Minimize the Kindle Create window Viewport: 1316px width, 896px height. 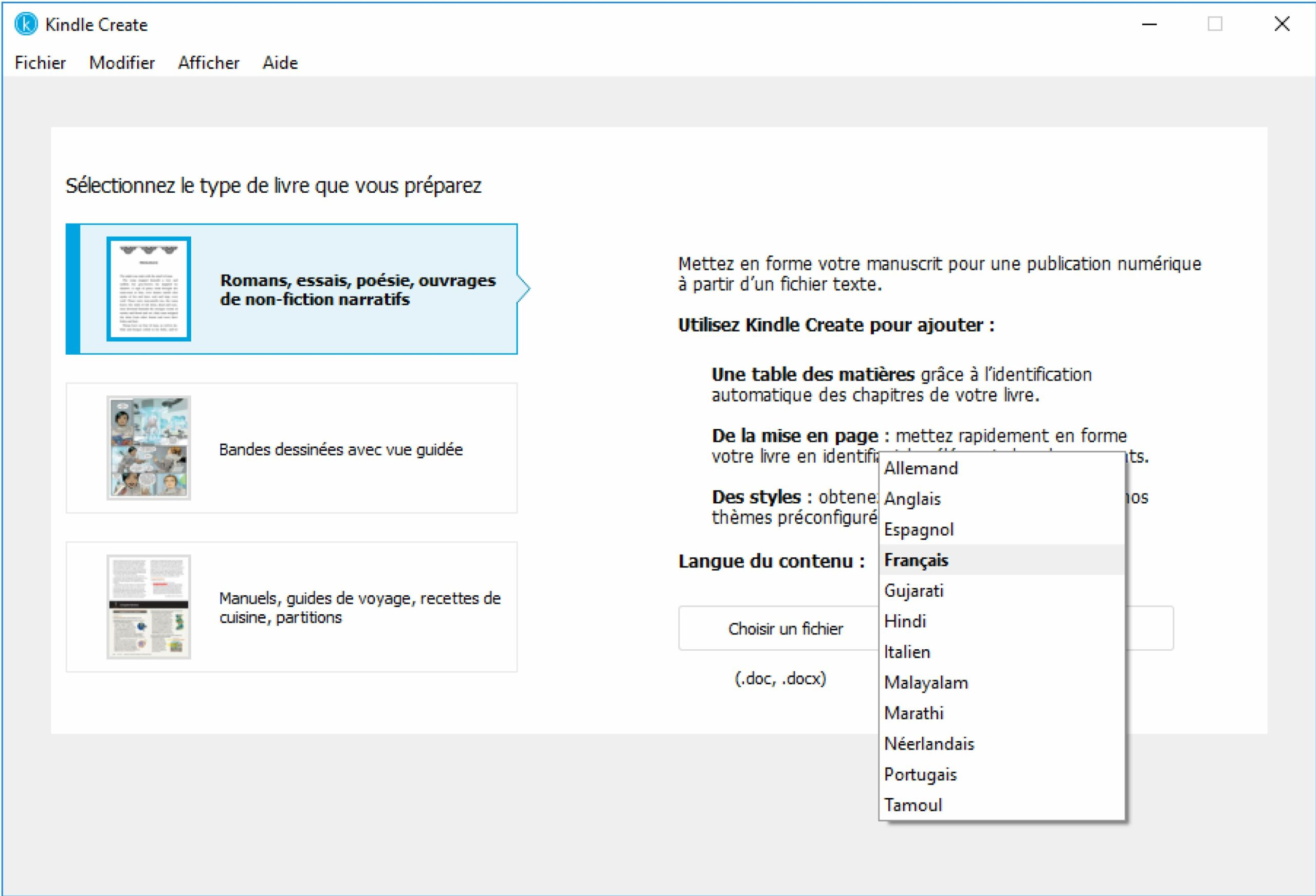tap(1149, 24)
